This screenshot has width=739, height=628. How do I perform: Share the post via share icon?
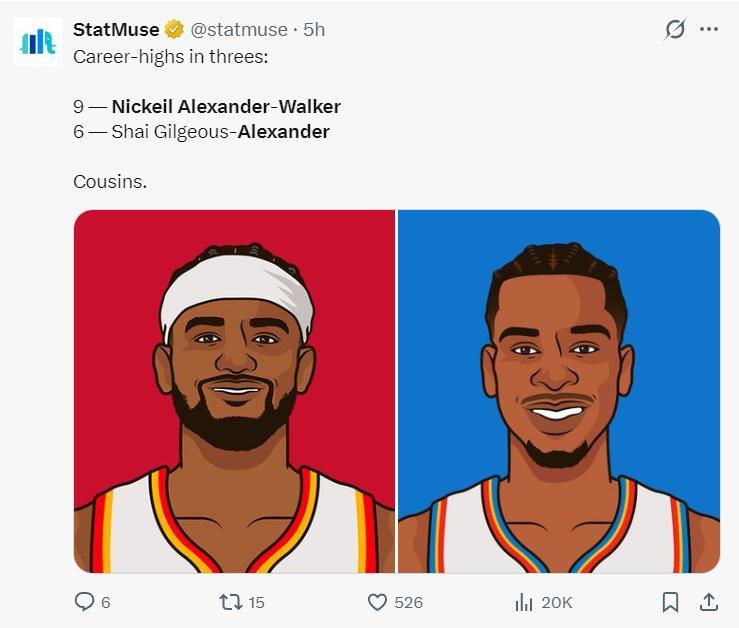(x=708, y=602)
